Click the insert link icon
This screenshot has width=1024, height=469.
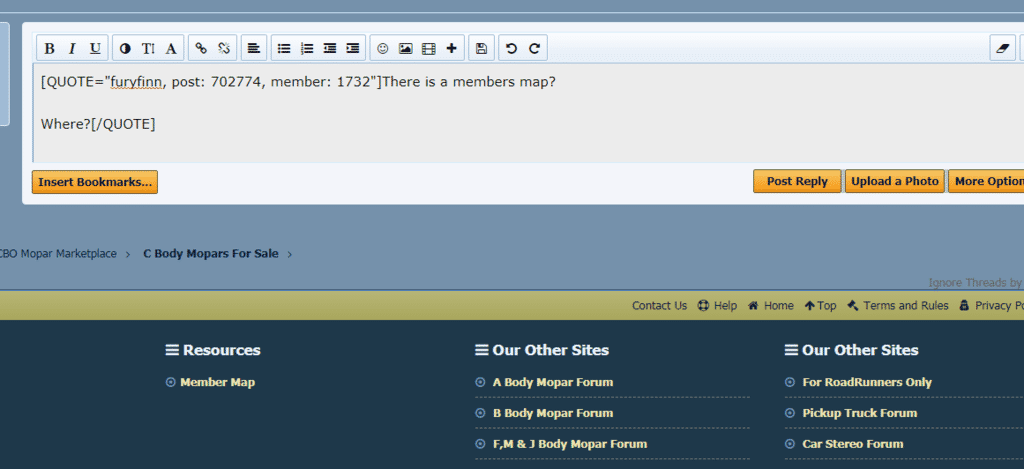coord(201,48)
